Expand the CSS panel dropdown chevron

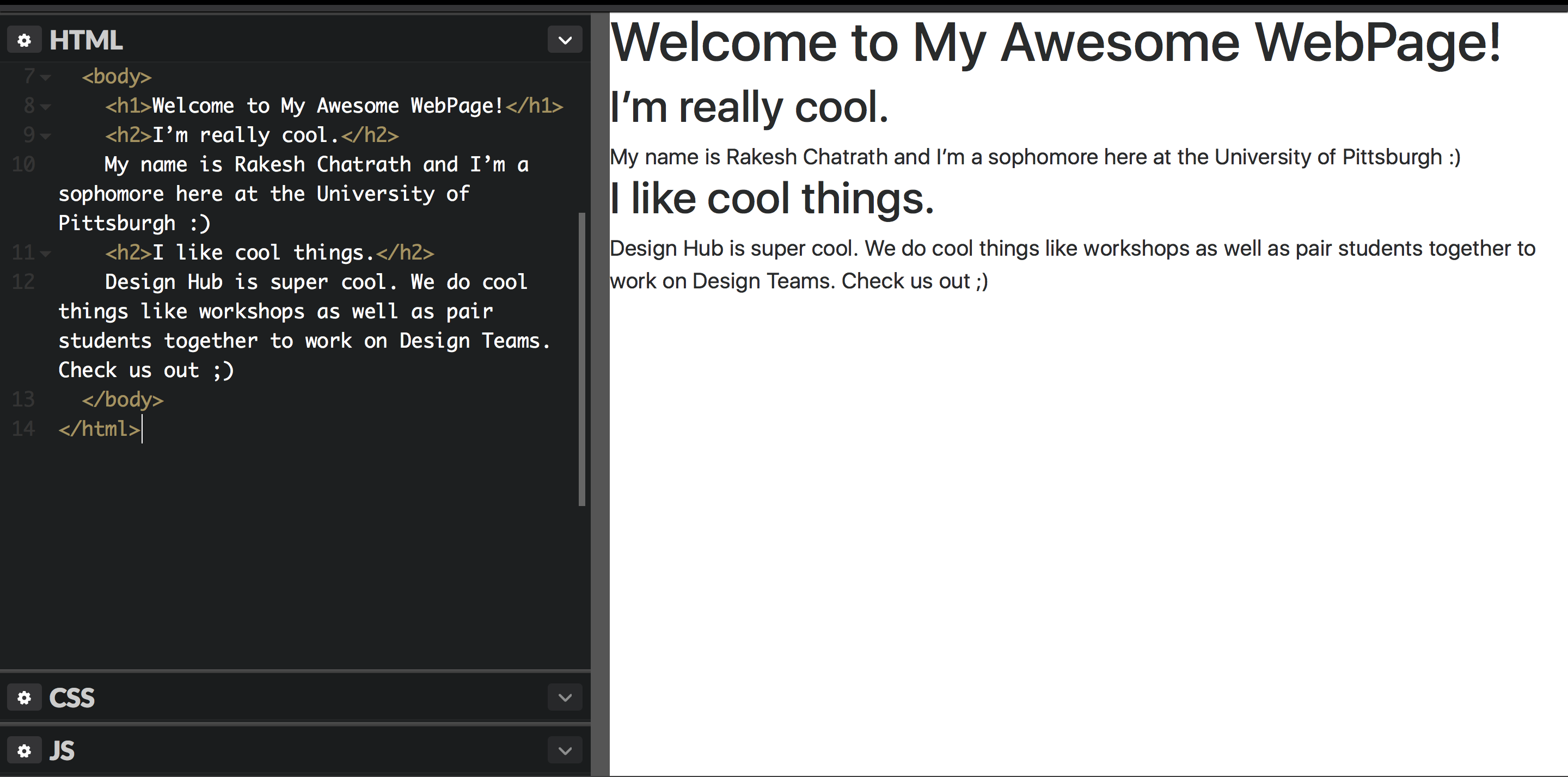[565, 698]
